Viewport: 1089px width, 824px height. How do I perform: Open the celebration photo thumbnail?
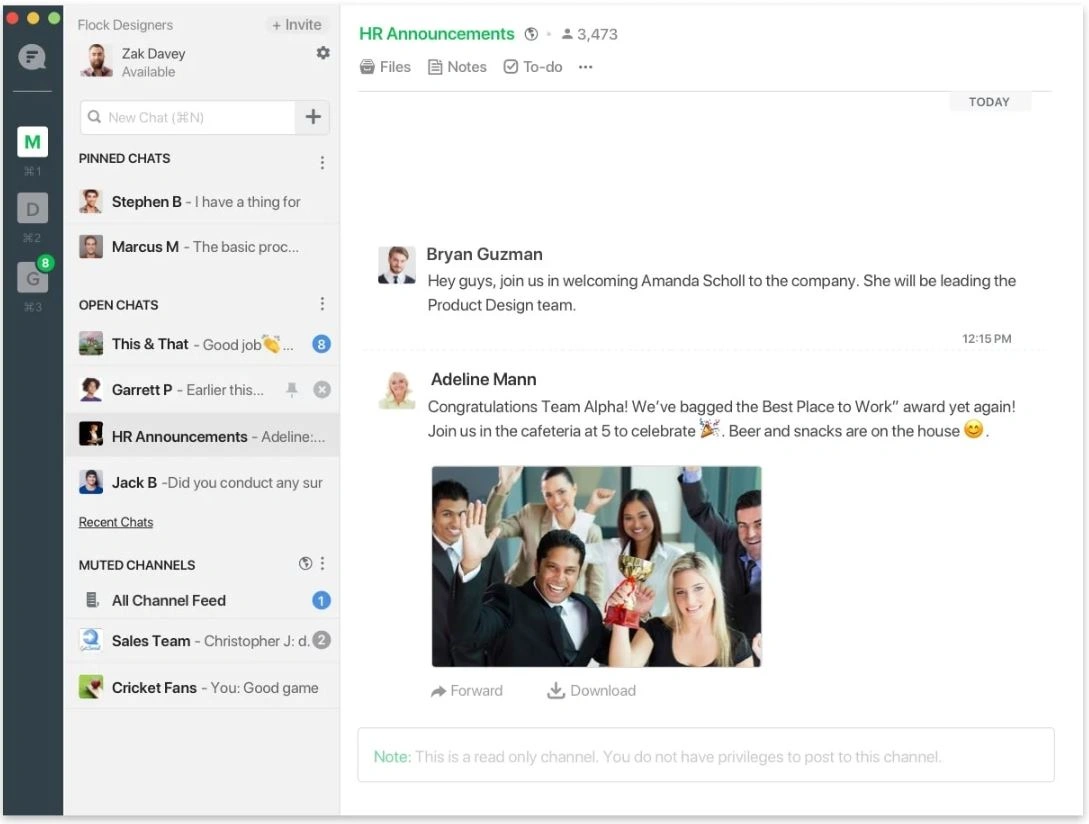[596, 566]
